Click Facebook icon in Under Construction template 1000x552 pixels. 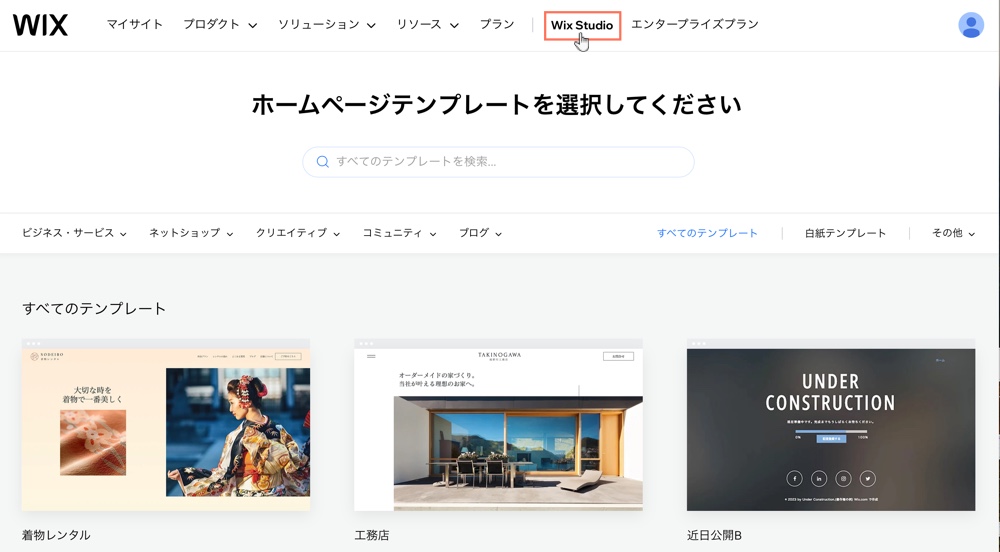click(794, 479)
